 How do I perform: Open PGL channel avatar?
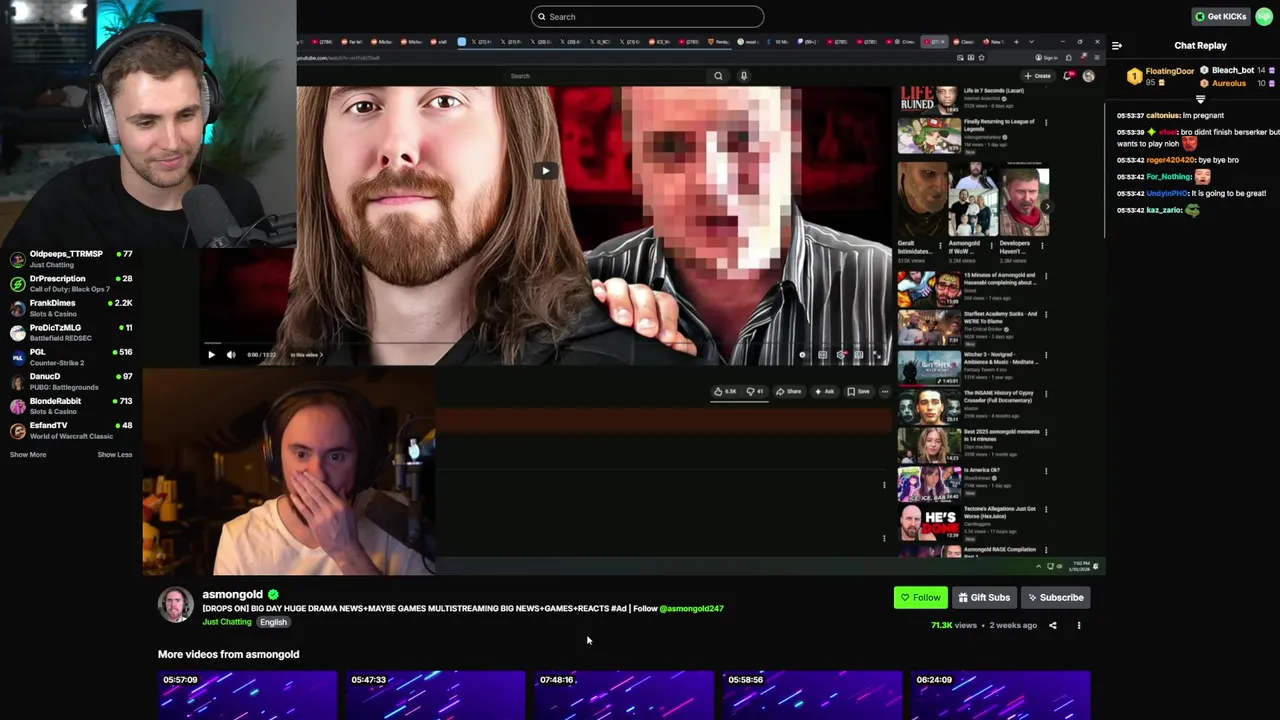point(17,357)
